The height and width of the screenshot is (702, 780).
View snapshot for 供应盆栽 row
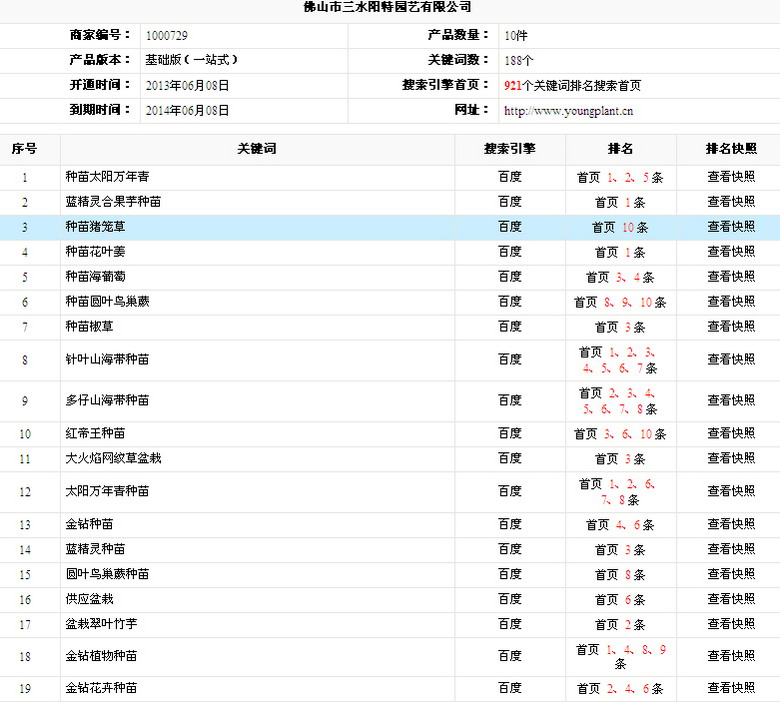731,599
